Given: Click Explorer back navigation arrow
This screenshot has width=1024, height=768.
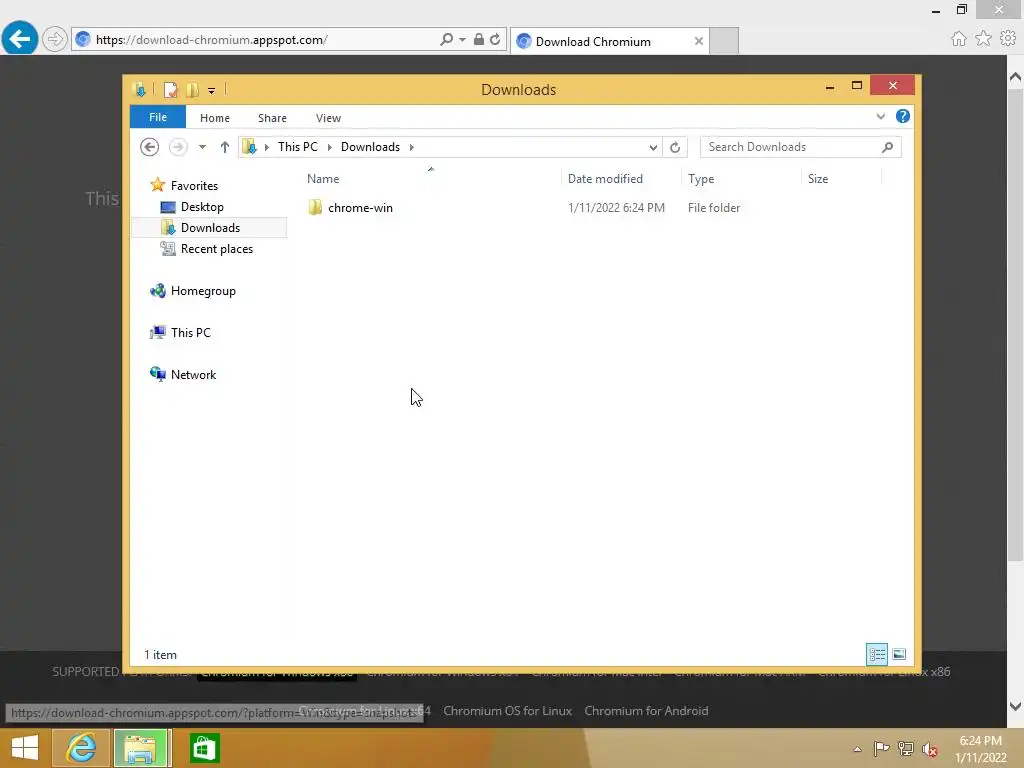Looking at the screenshot, I should pos(150,147).
